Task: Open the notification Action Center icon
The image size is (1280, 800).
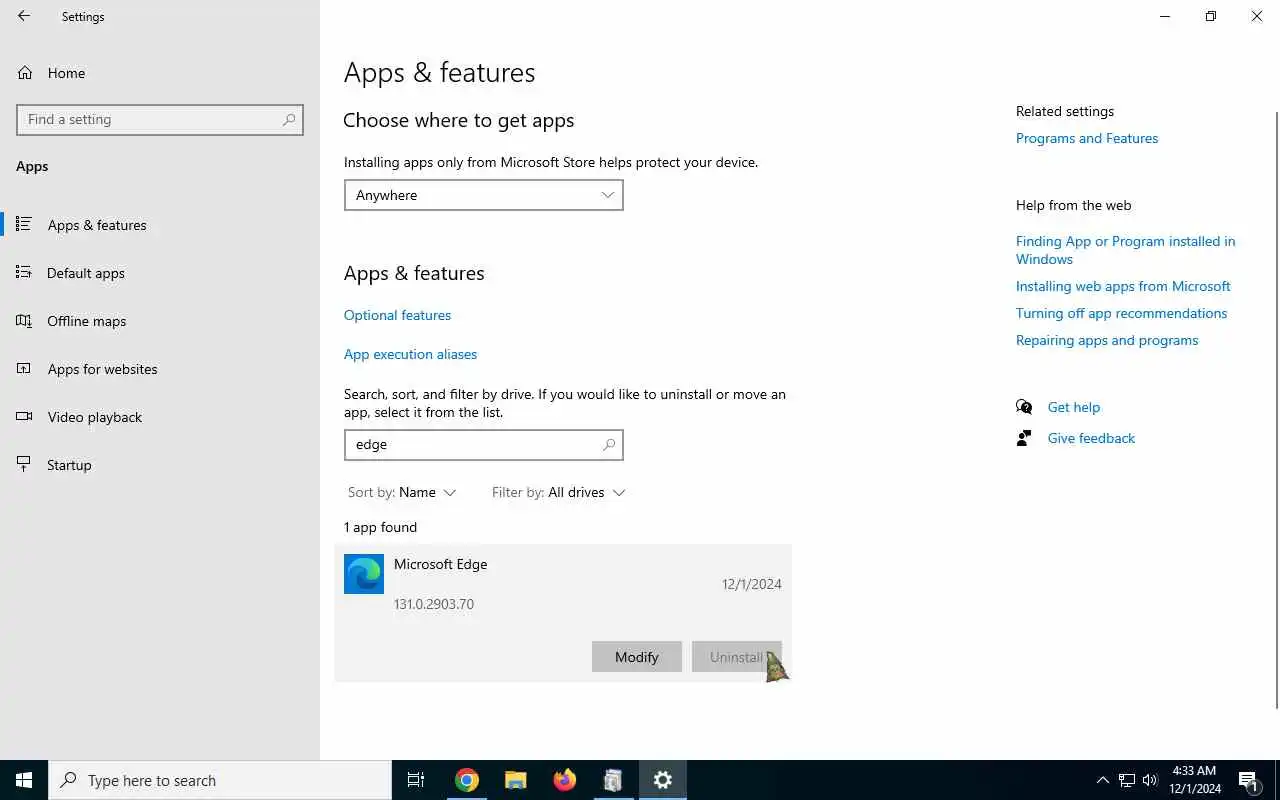Action: 1248,780
